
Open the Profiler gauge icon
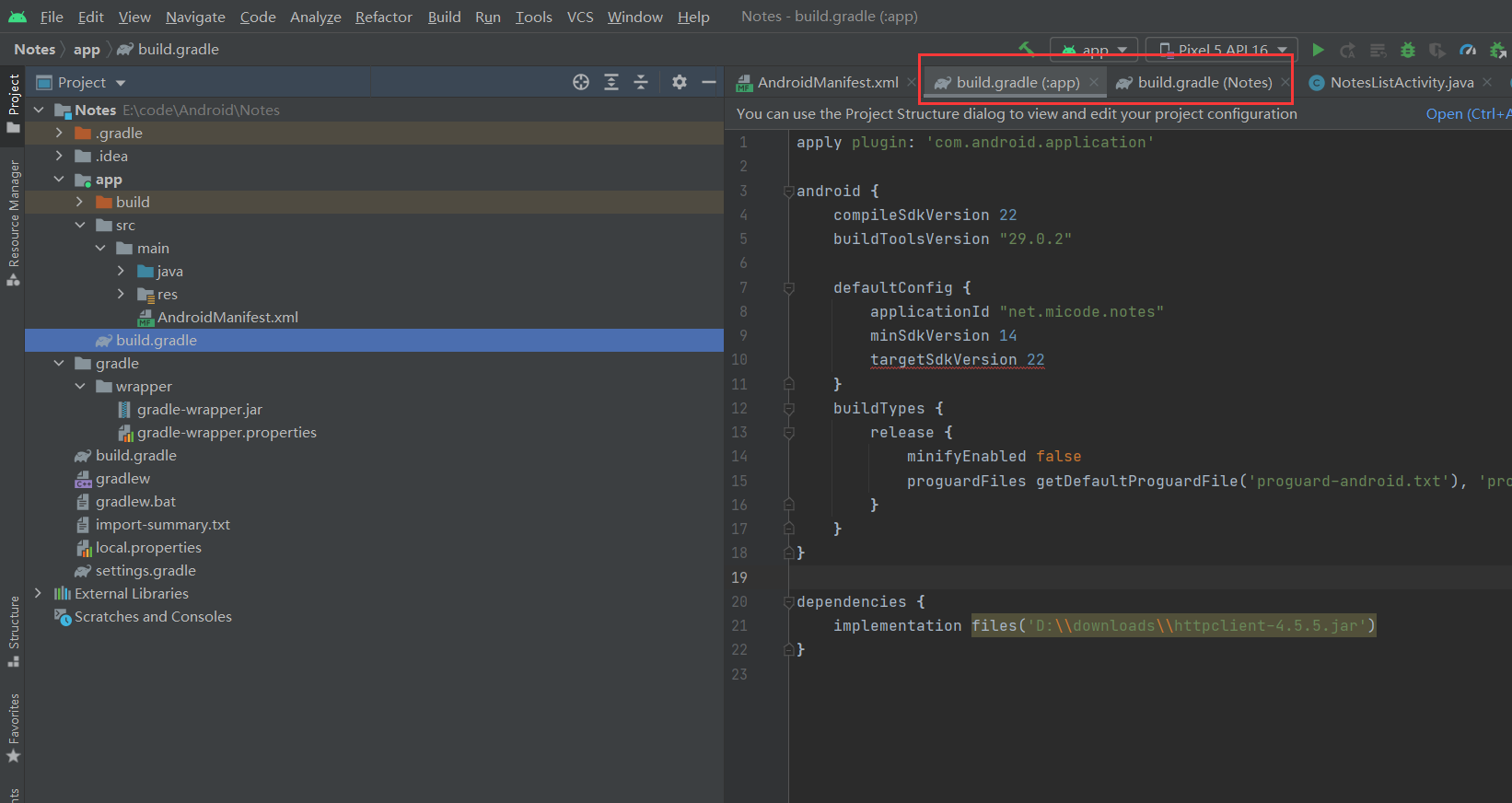(1468, 50)
